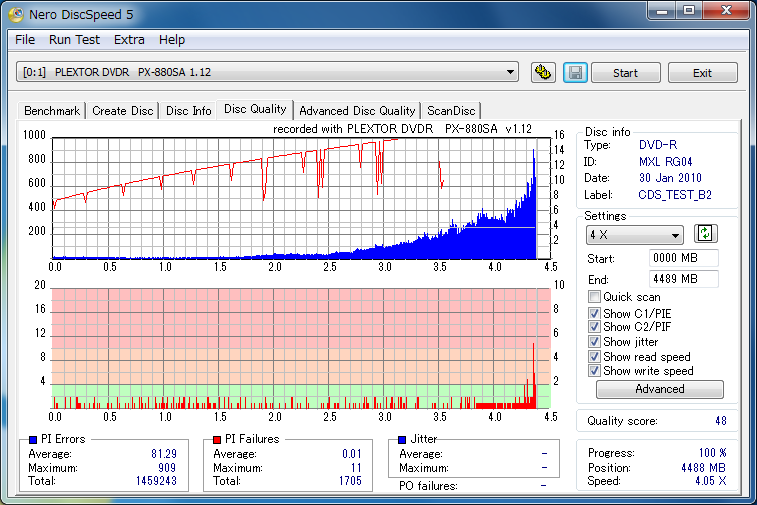Enable the Quick scan checkbox
The image size is (757, 505).
[x=594, y=297]
